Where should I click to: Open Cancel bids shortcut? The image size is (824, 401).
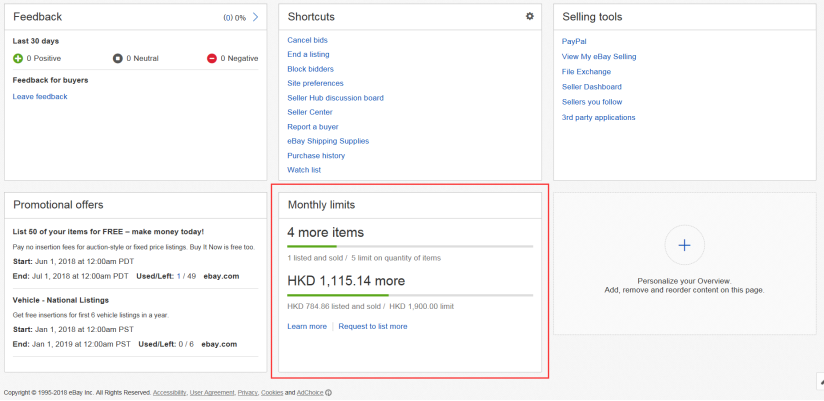pos(307,40)
